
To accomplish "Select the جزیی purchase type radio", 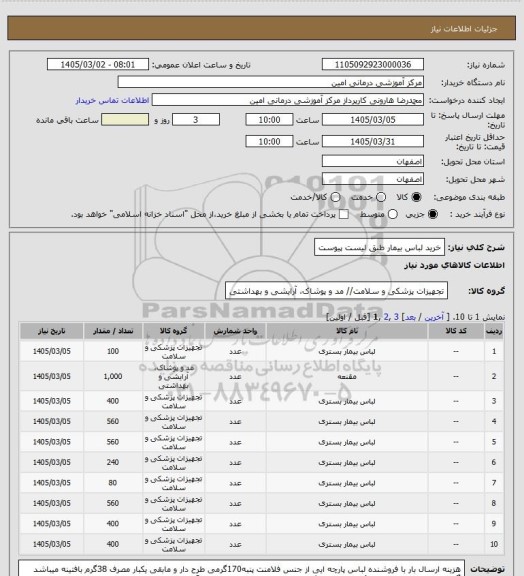I will (433, 214).
